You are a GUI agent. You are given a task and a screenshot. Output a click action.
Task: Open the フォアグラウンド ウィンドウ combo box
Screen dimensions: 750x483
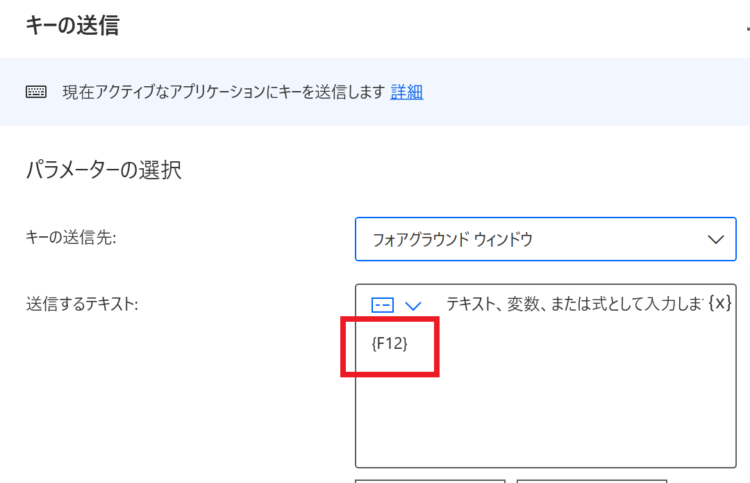pos(545,239)
